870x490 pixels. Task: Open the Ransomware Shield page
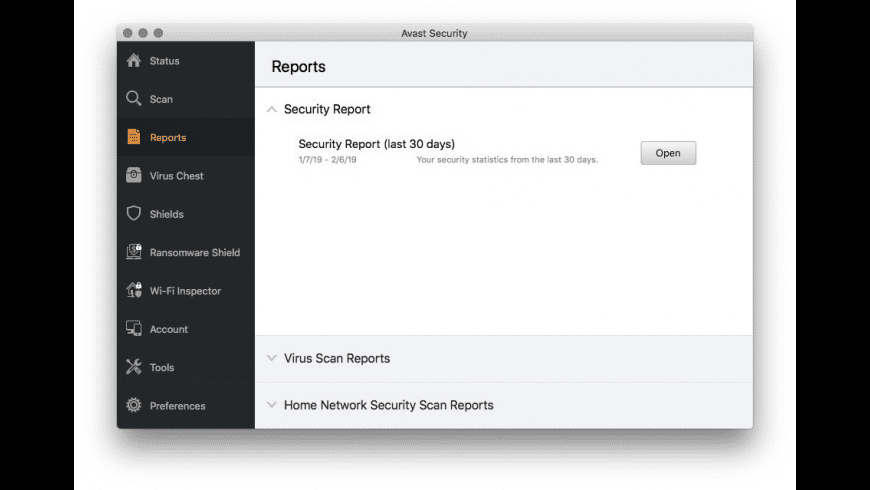click(195, 252)
